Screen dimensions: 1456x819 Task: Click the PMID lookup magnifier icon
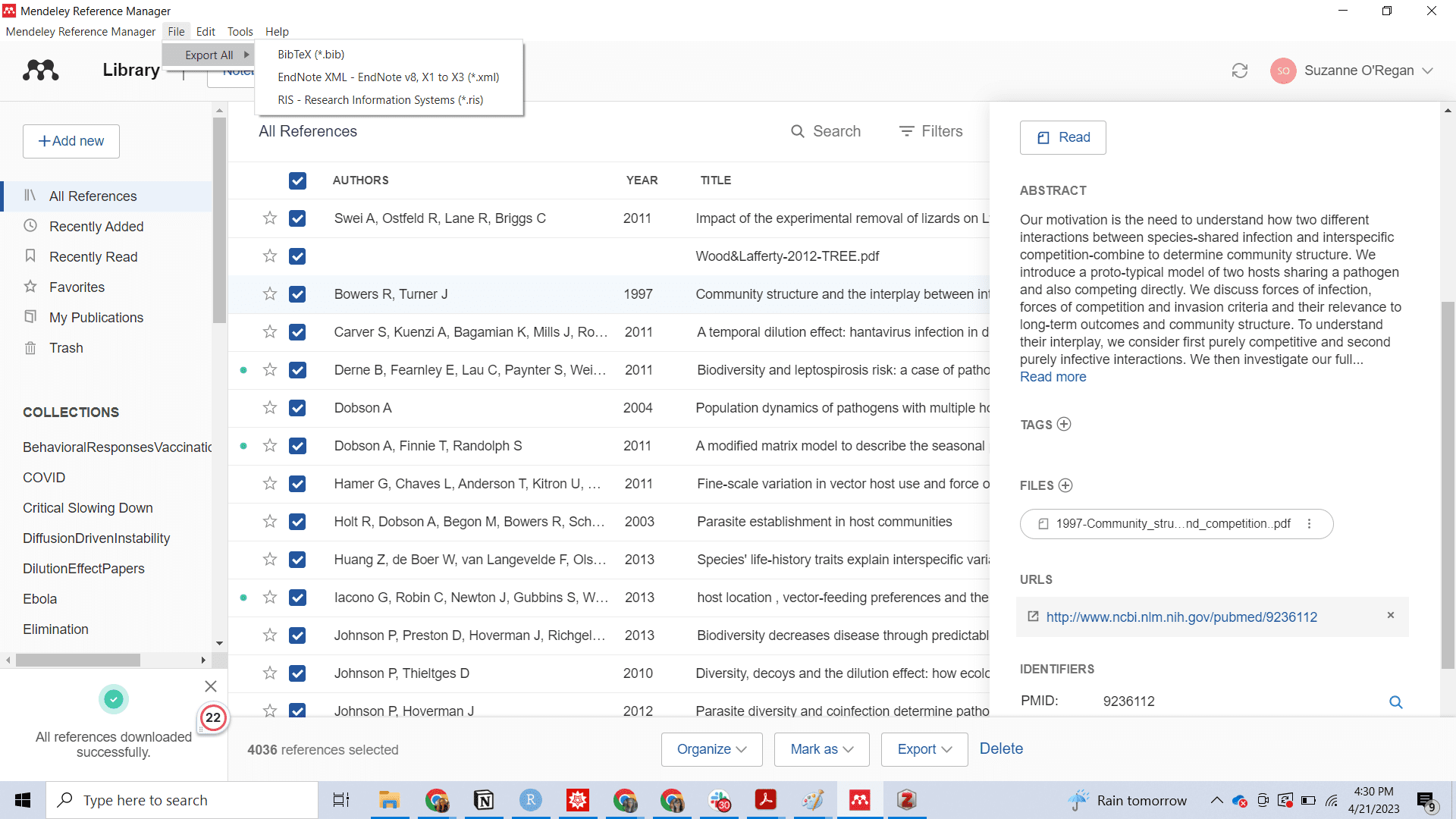1395,702
